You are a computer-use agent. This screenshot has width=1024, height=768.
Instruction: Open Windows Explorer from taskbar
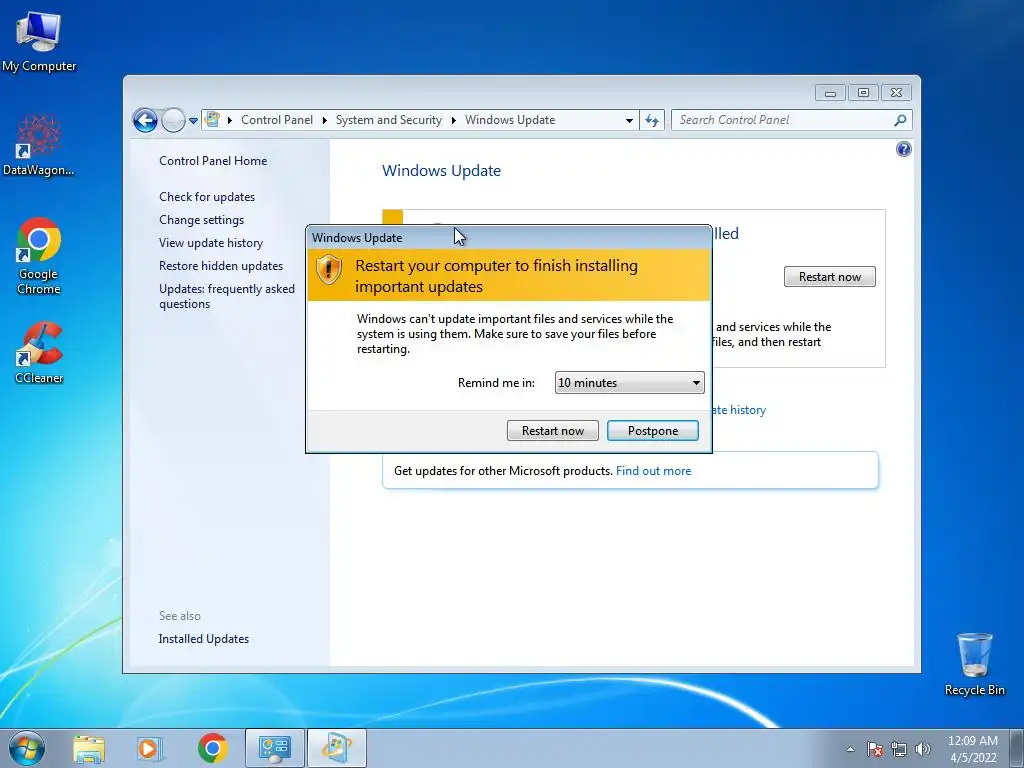pyautogui.click(x=89, y=748)
